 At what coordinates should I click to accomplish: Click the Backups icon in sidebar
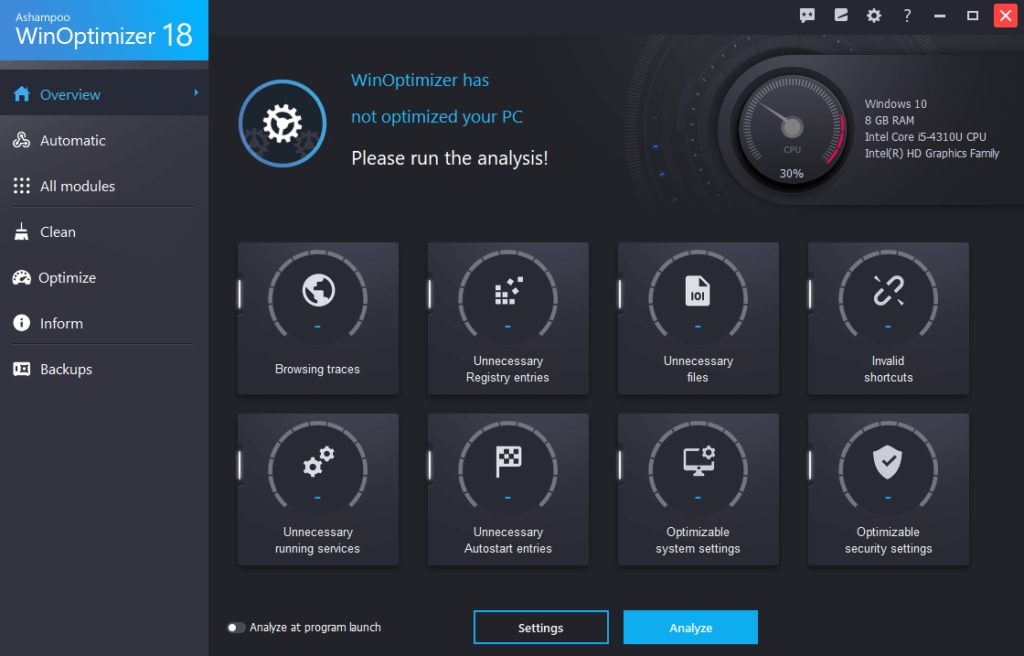tap(22, 369)
